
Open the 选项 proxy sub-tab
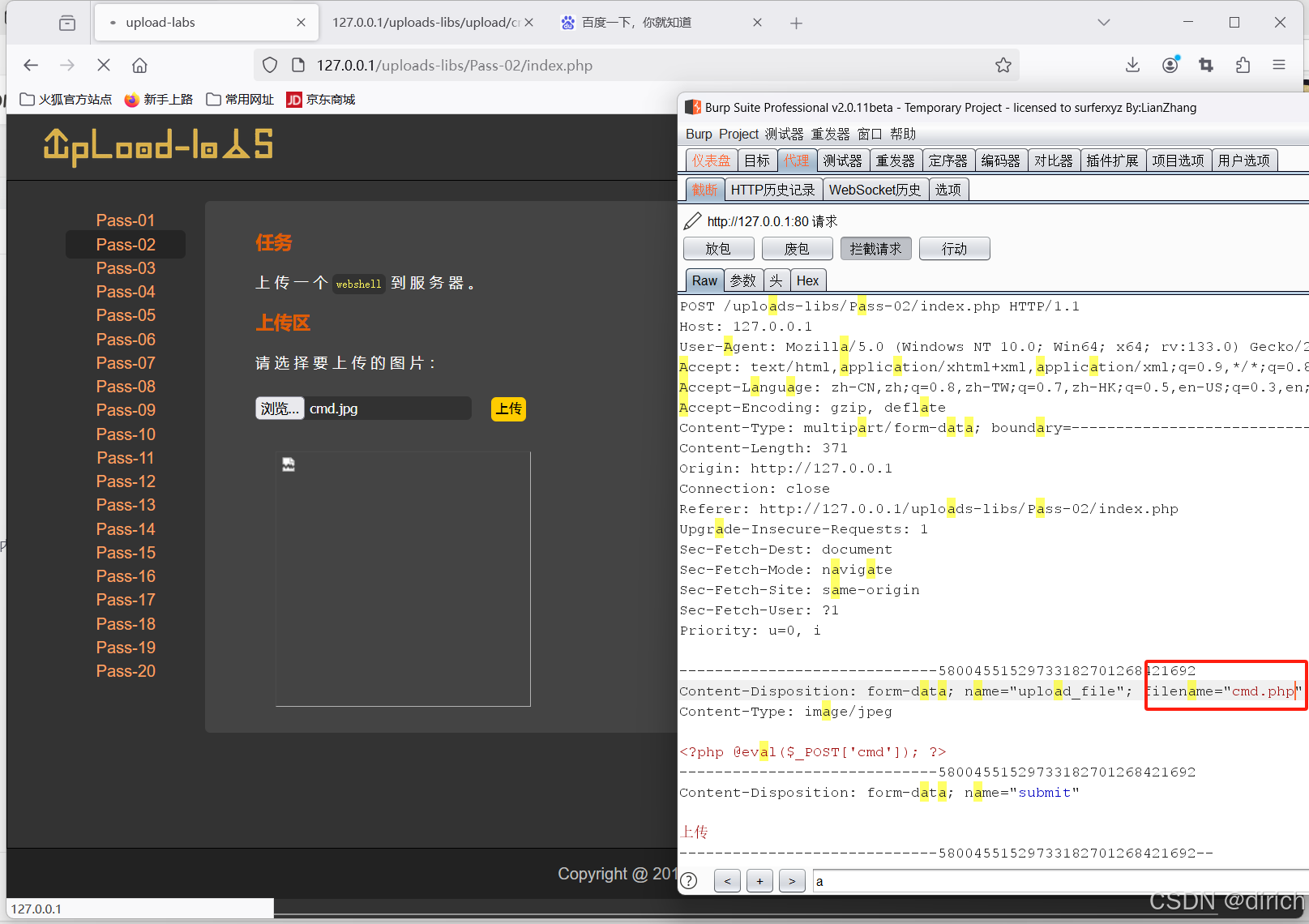click(x=948, y=190)
